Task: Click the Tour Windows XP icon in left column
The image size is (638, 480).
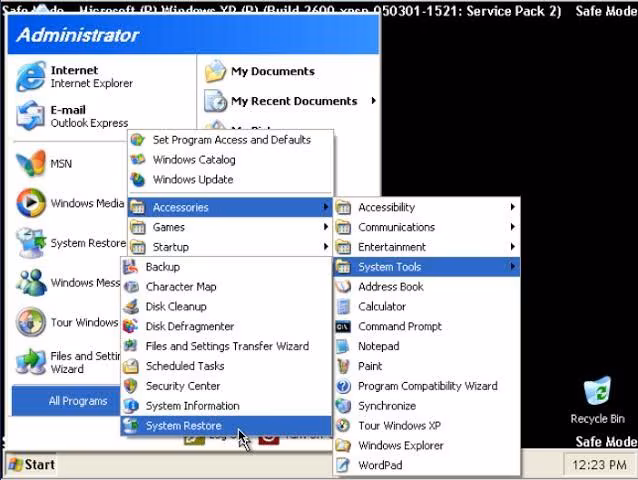Action: point(31,322)
